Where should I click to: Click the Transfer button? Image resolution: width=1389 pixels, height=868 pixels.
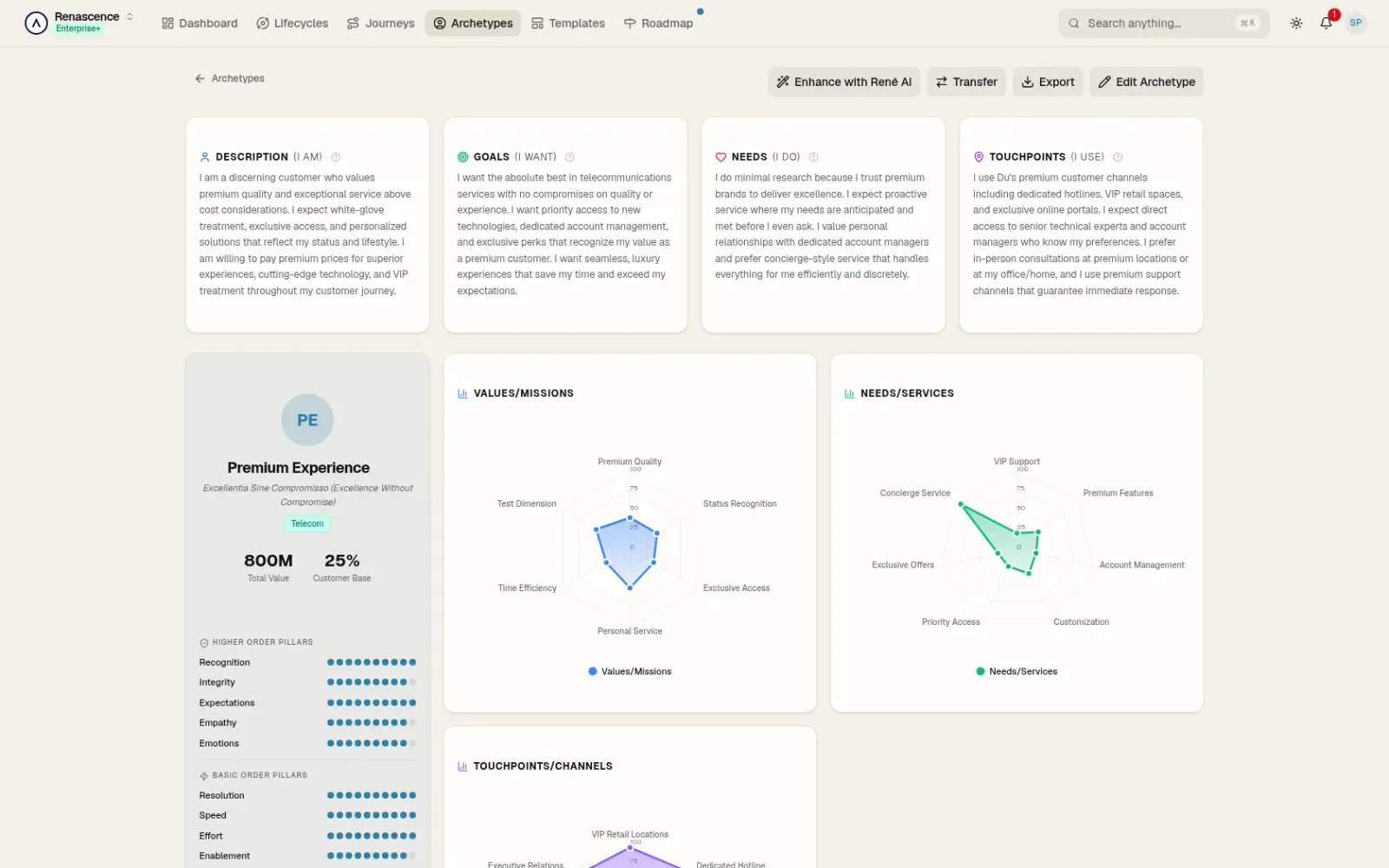(x=966, y=82)
